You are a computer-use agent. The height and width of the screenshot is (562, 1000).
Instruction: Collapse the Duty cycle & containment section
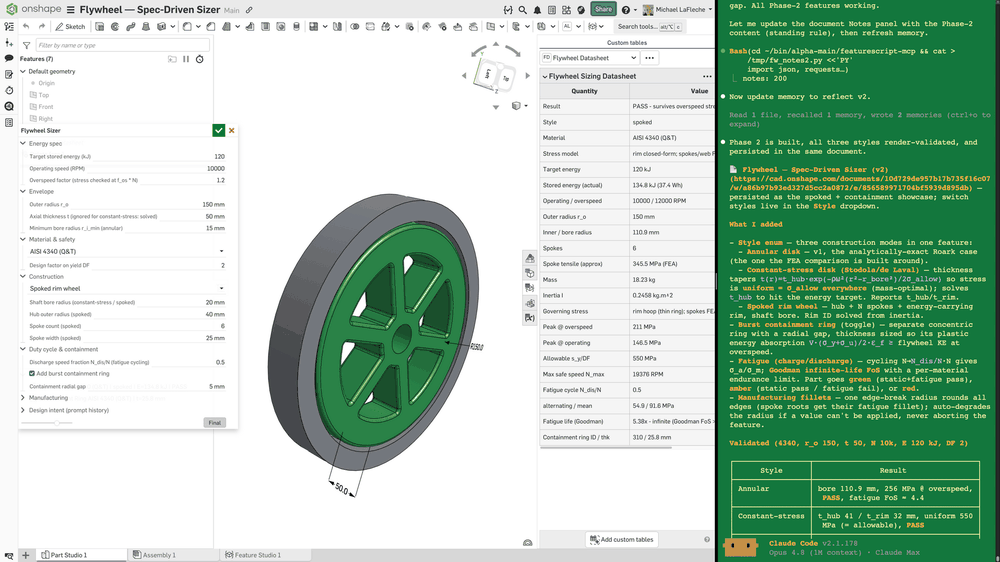(x=24, y=350)
